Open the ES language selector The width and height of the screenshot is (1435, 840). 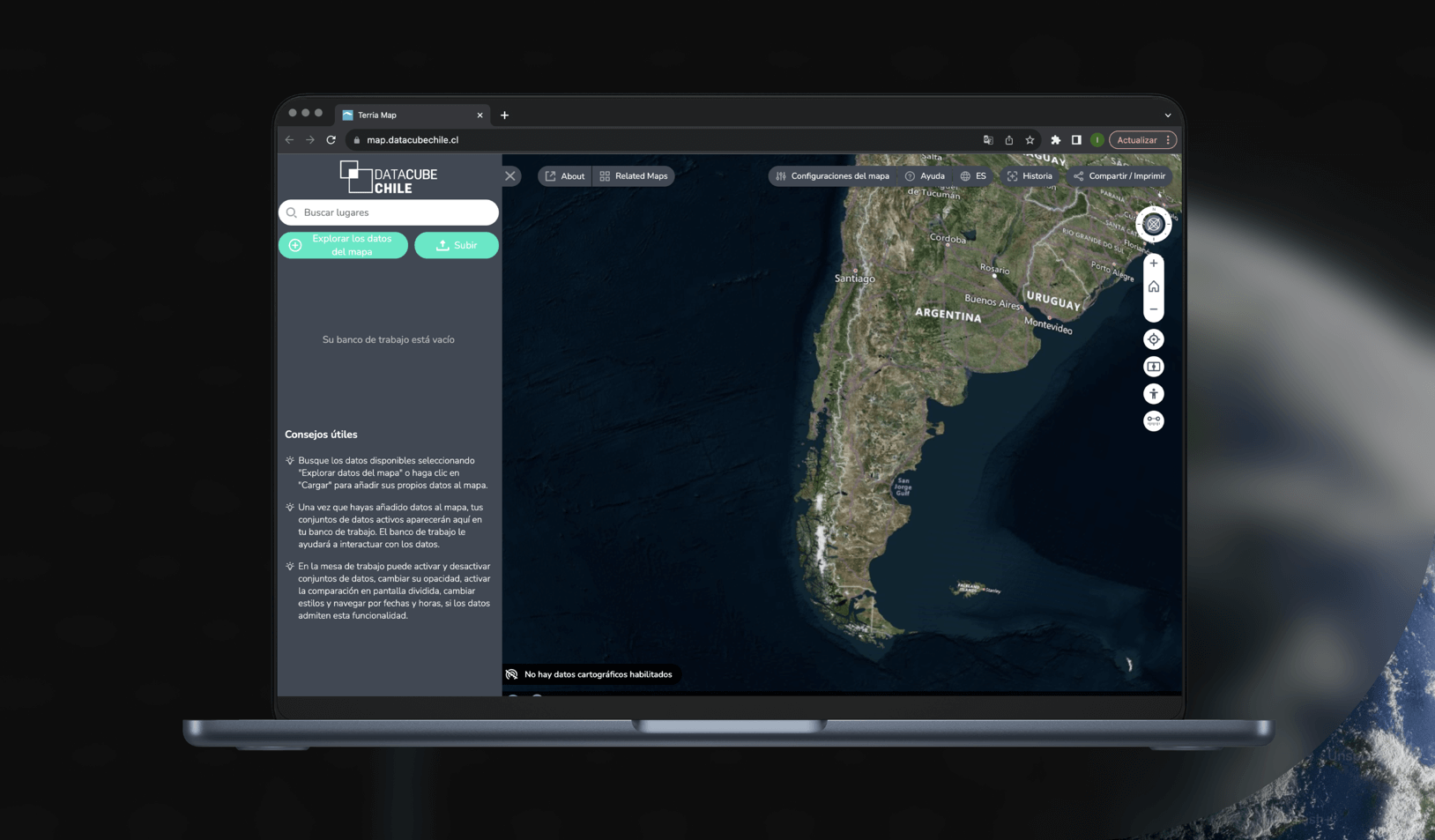[x=973, y=176]
